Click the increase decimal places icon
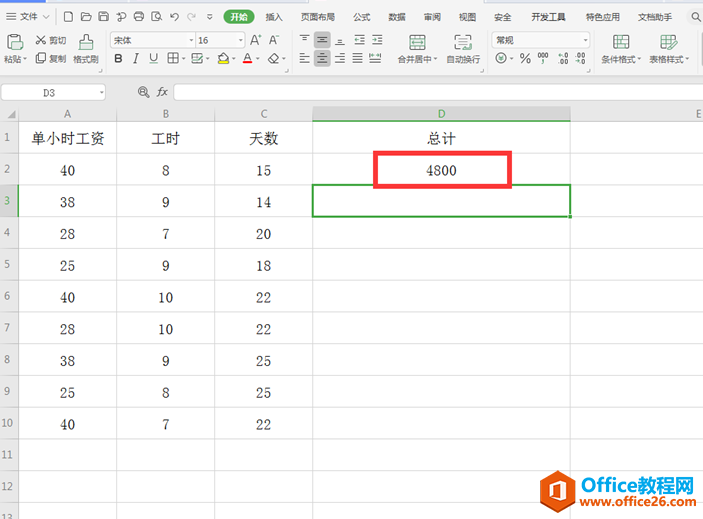Screen dimensions: 703x519 (x=563, y=58)
